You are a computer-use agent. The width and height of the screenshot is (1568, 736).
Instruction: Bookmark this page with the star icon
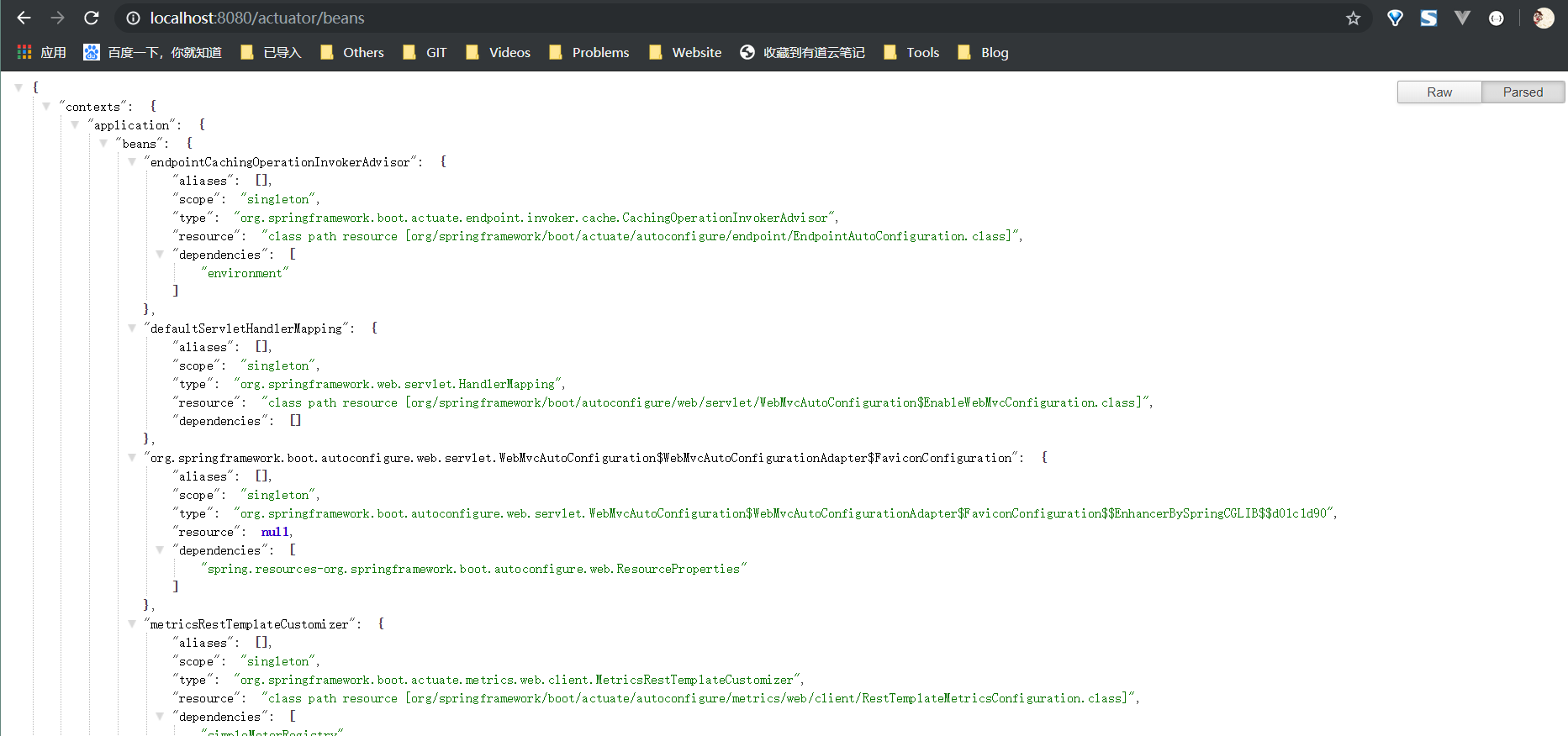[1353, 18]
